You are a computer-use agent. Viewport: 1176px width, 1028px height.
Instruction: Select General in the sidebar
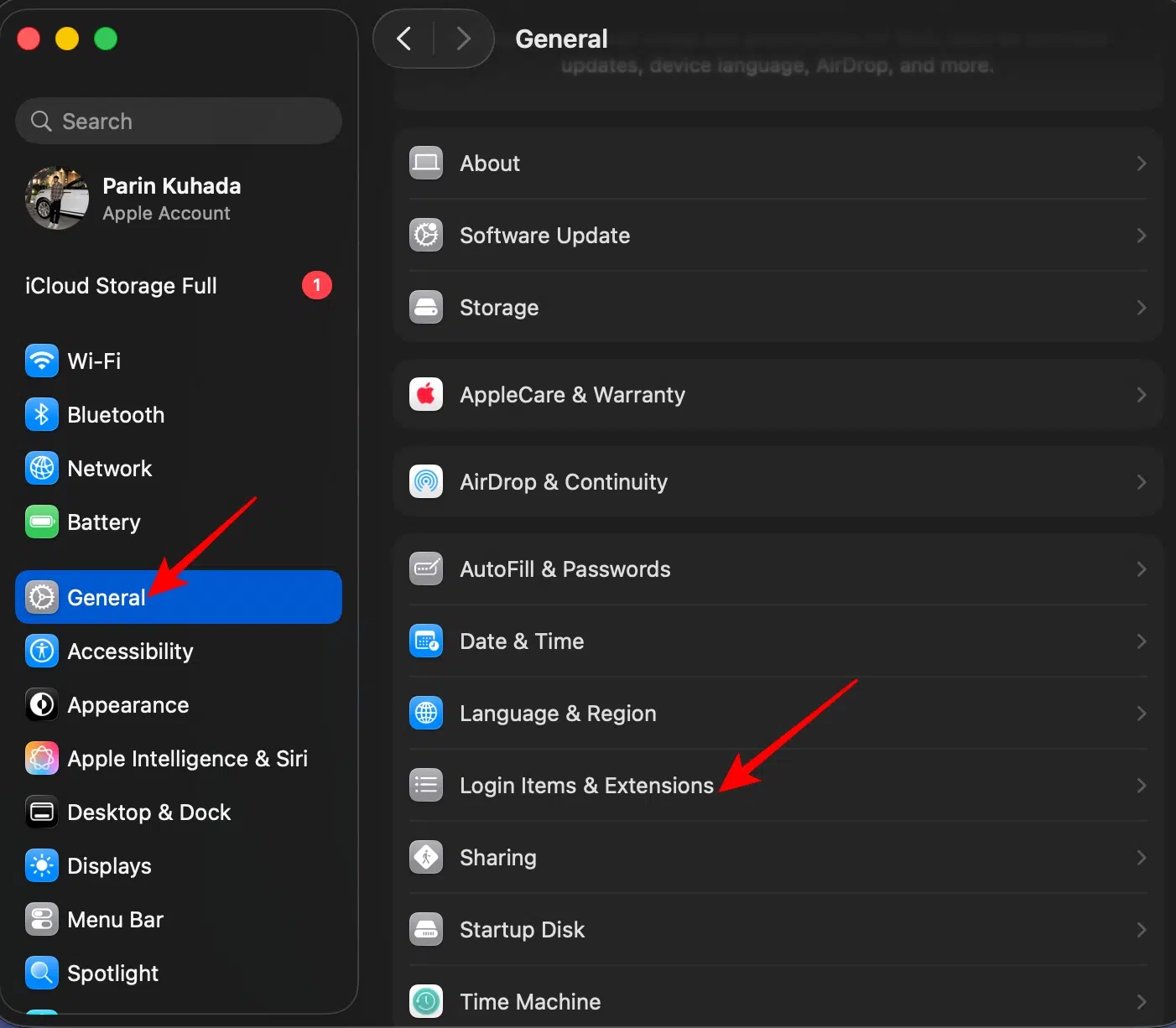pos(179,597)
